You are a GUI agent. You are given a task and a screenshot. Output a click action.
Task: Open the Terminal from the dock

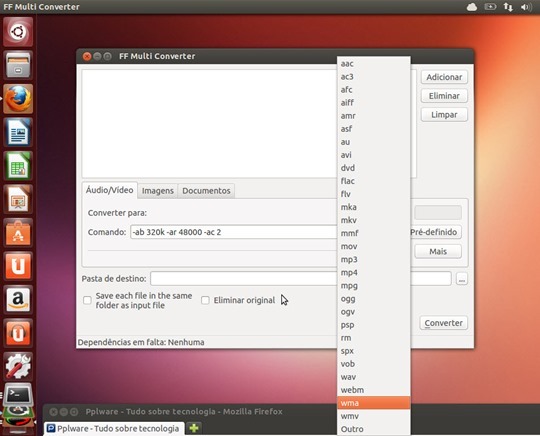point(18,394)
